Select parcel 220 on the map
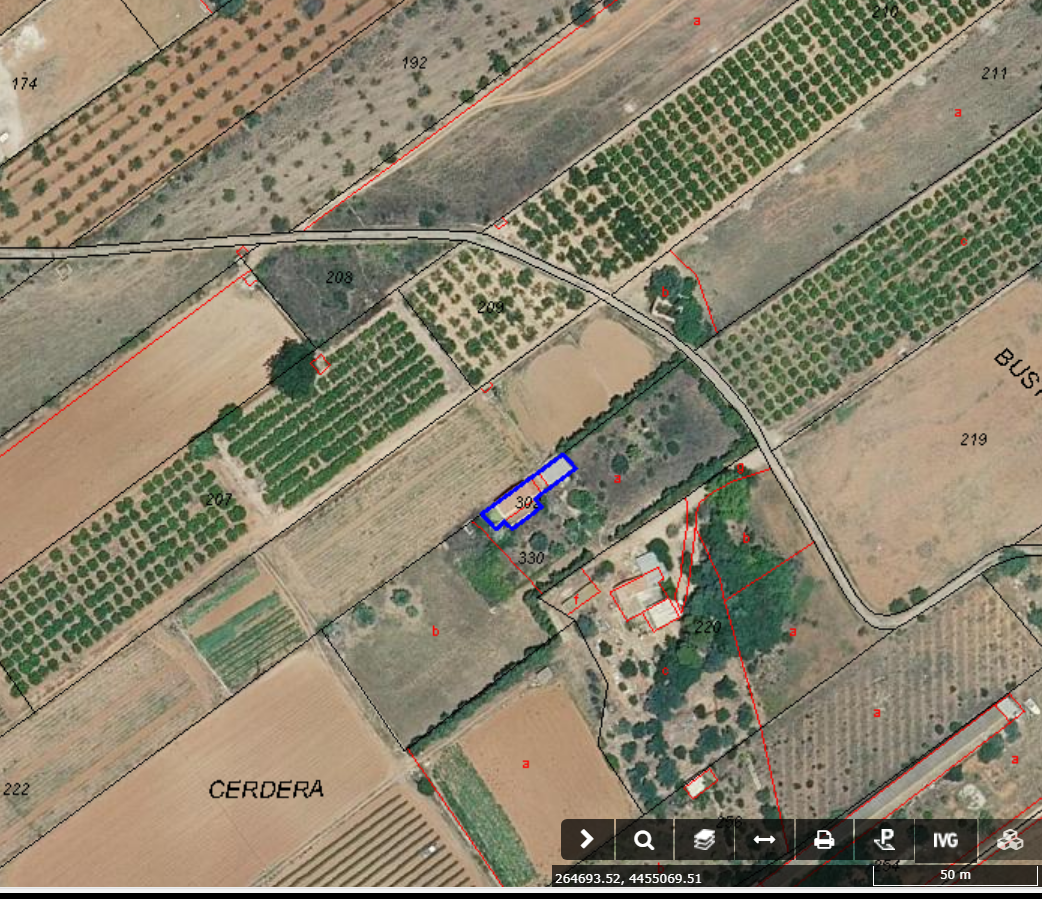Screen dimensions: 1042x899 [707, 627]
